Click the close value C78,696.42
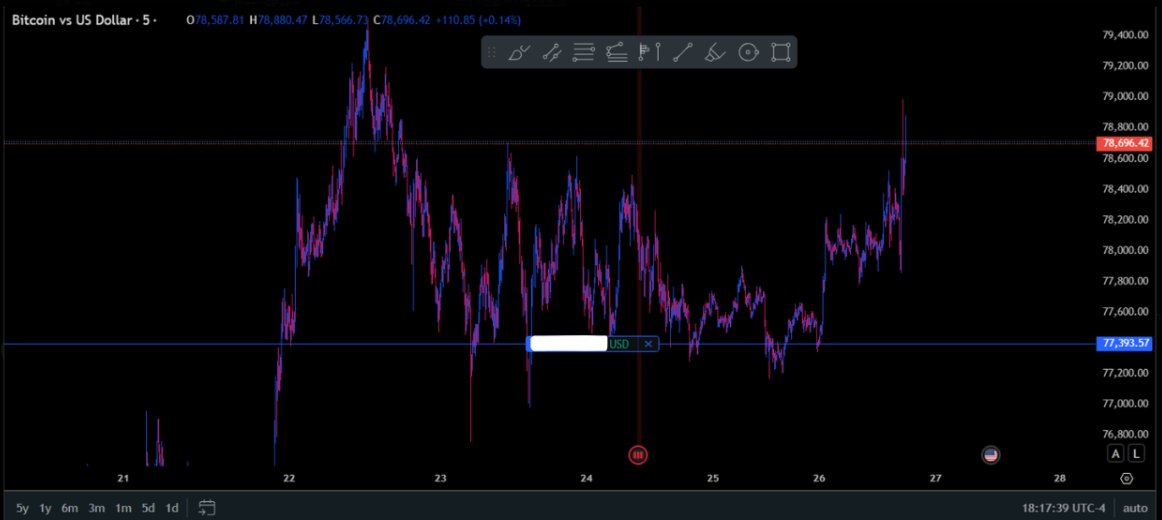Screen dimensions: 1162x520 [402, 20]
